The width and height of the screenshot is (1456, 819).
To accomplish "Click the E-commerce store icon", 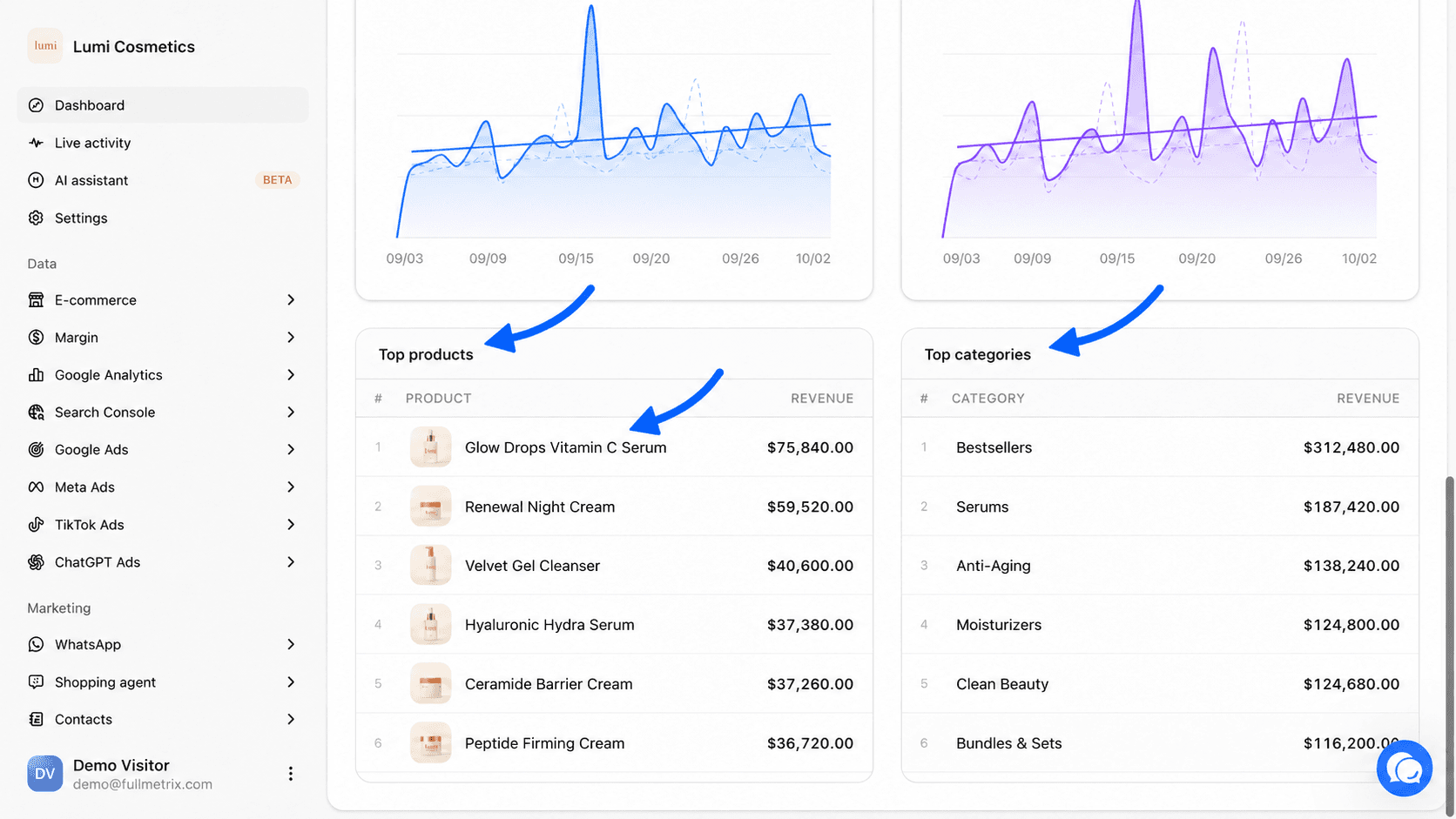I will click(x=36, y=299).
